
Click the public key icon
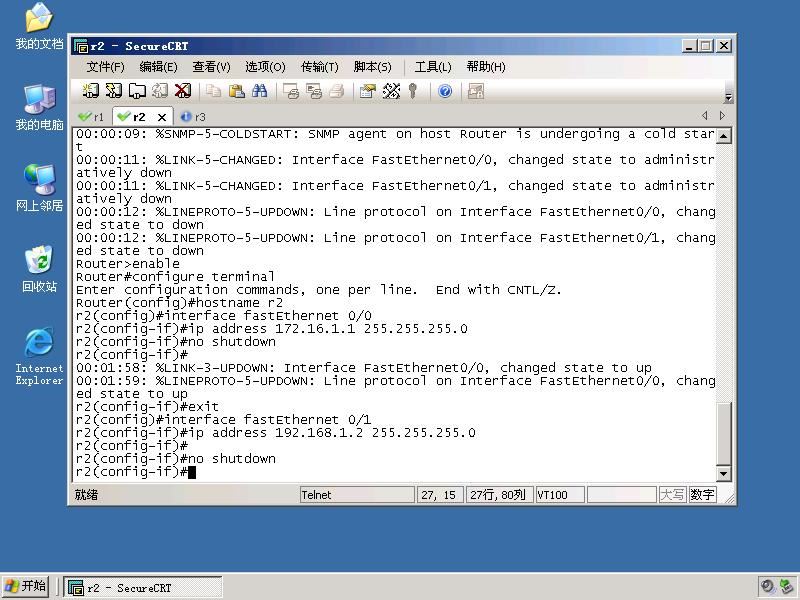[413, 91]
